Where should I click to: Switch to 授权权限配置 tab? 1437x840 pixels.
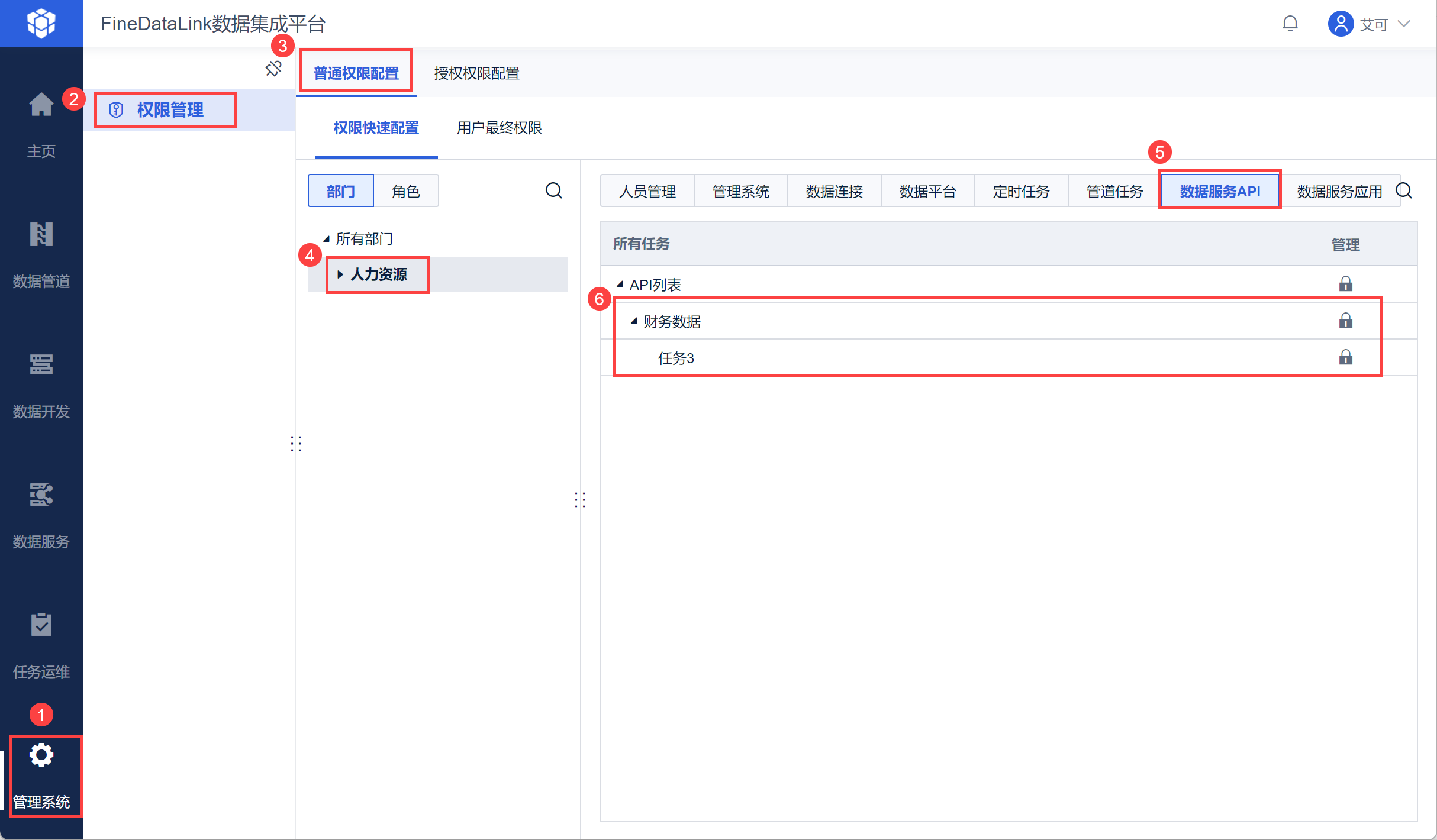click(476, 73)
